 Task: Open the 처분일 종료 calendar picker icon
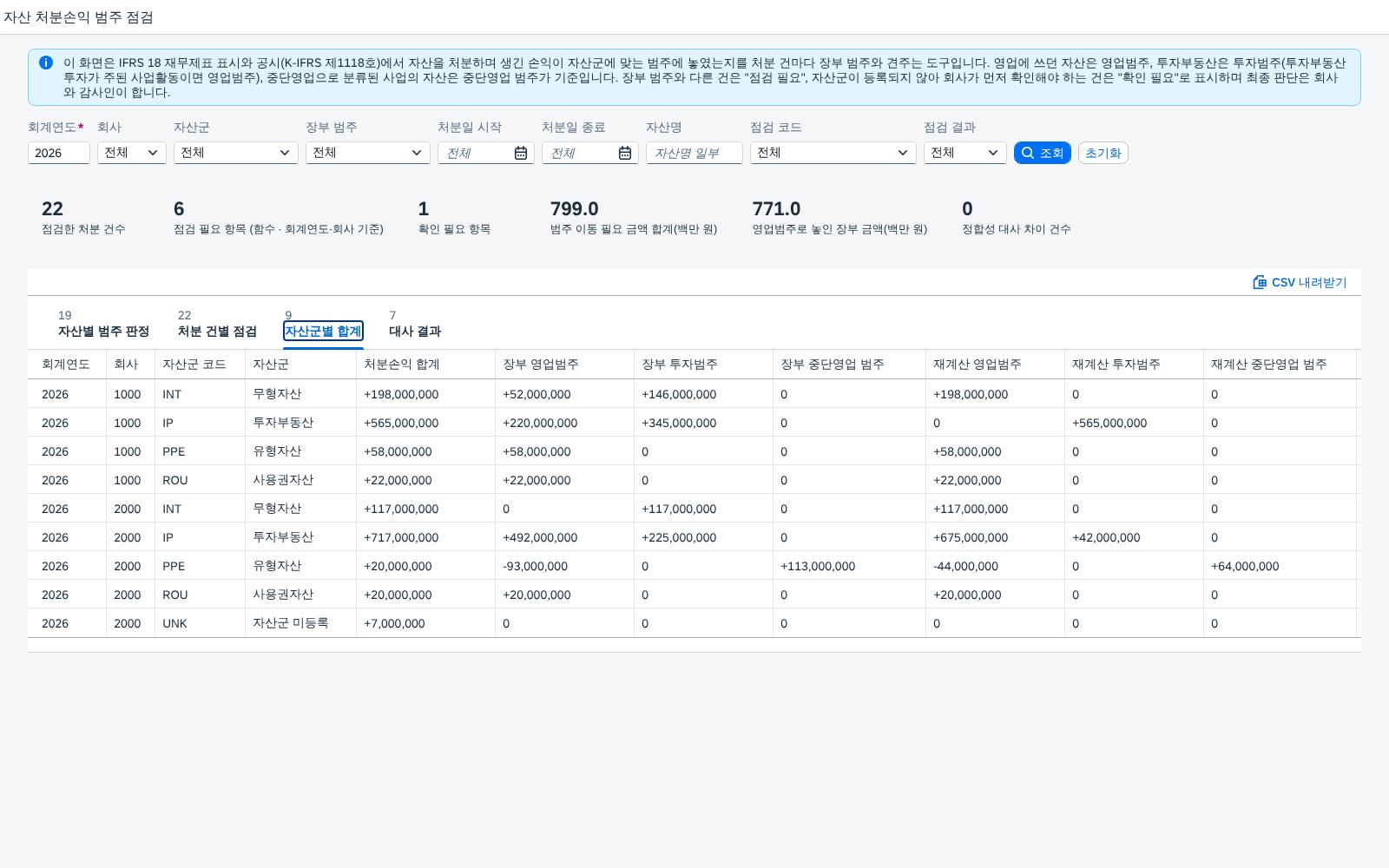pos(625,153)
